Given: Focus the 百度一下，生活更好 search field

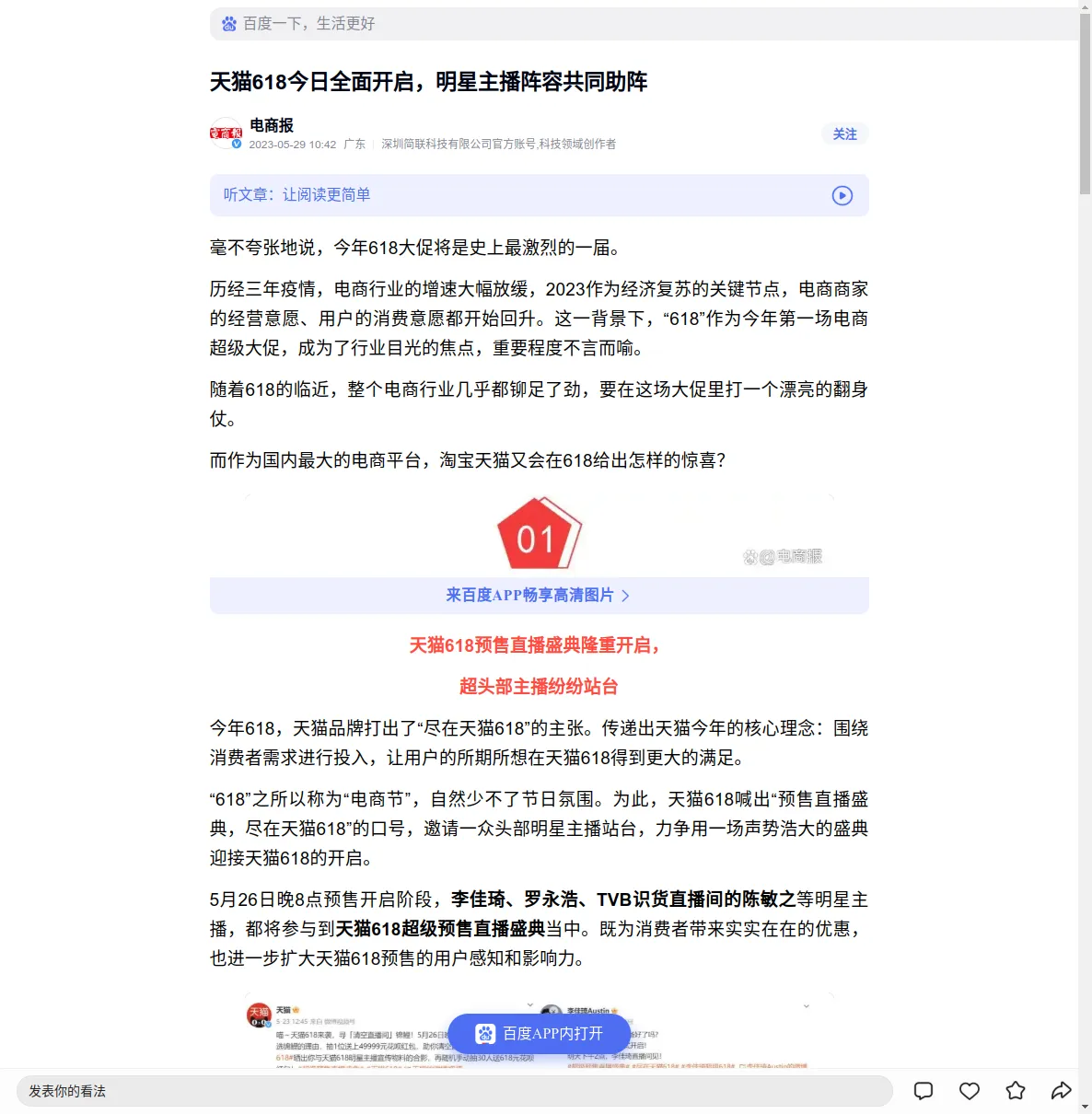Looking at the screenshot, I should point(645,24).
